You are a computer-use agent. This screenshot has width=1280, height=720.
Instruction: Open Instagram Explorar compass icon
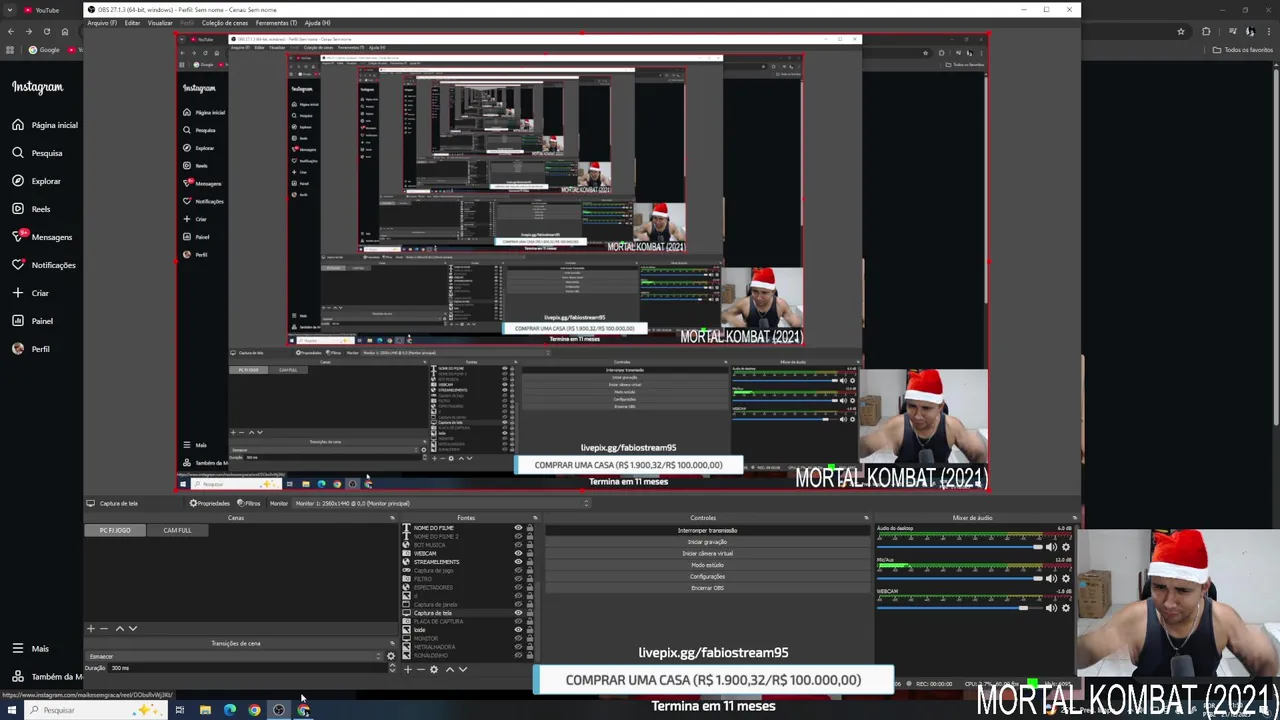pos(18,181)
